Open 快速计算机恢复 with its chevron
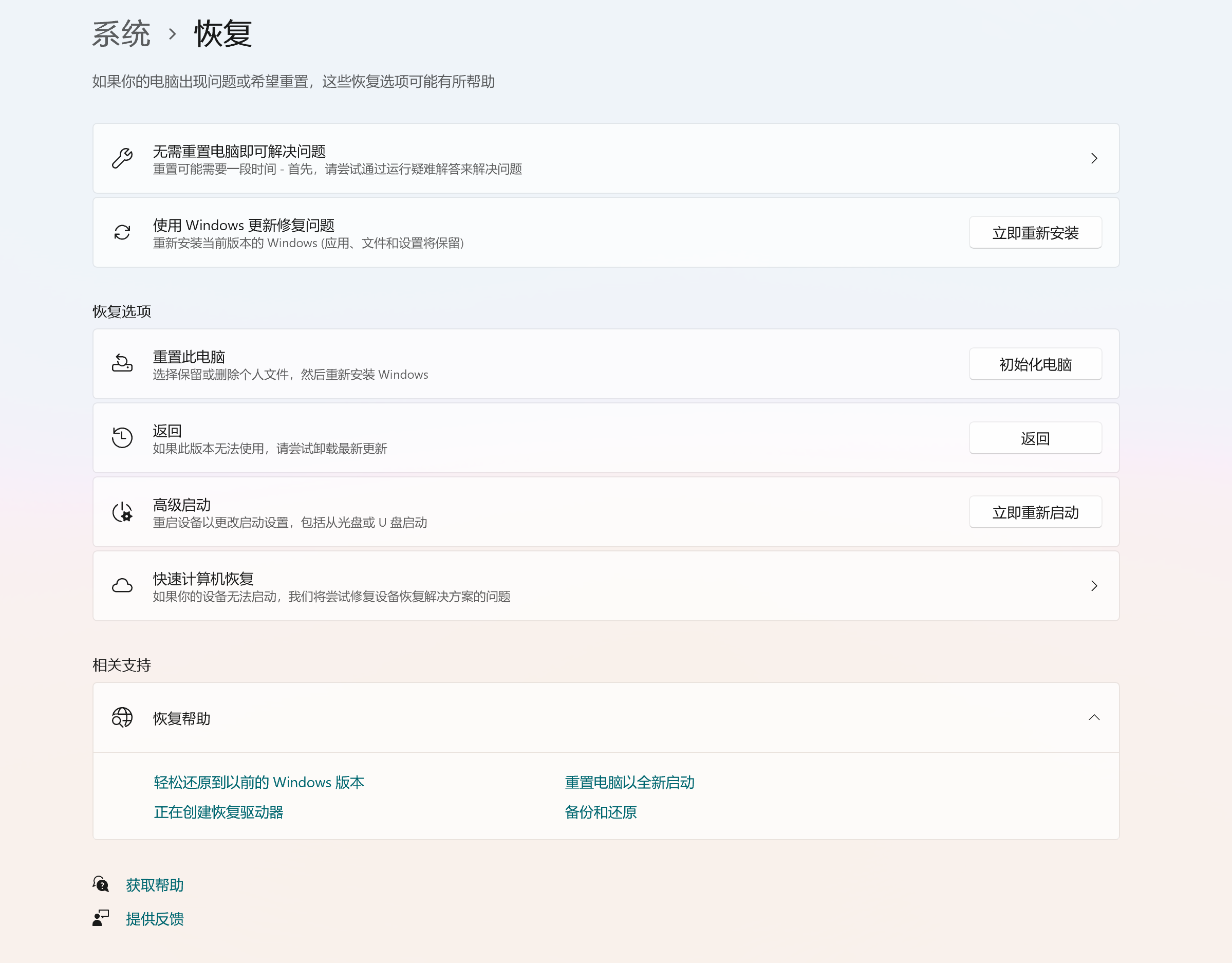Screen dimensions: 1232x963 1094,586
